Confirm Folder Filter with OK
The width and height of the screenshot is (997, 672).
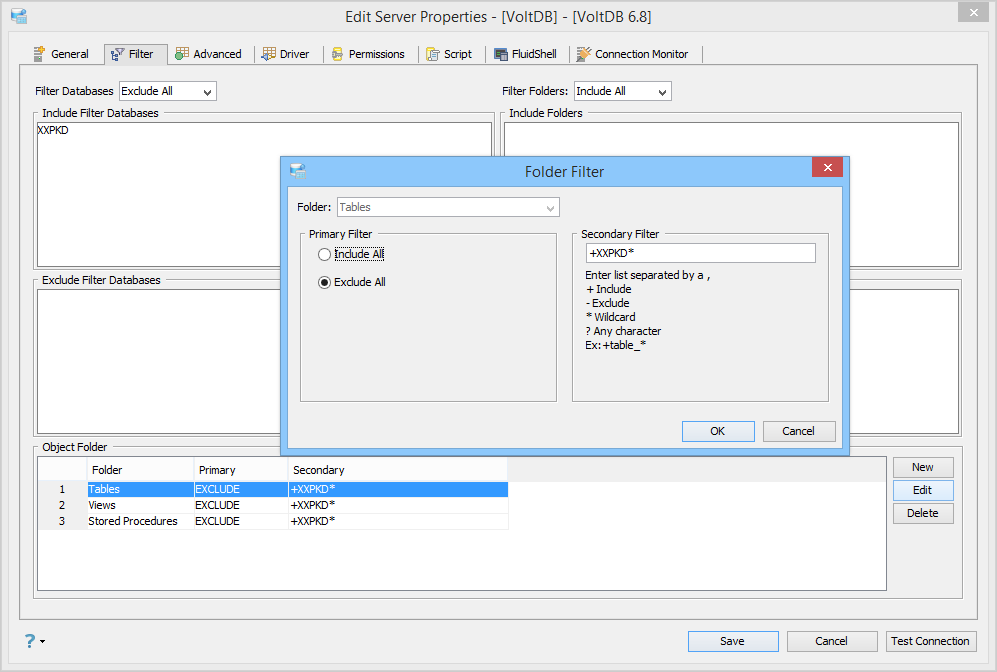[718, 431]
